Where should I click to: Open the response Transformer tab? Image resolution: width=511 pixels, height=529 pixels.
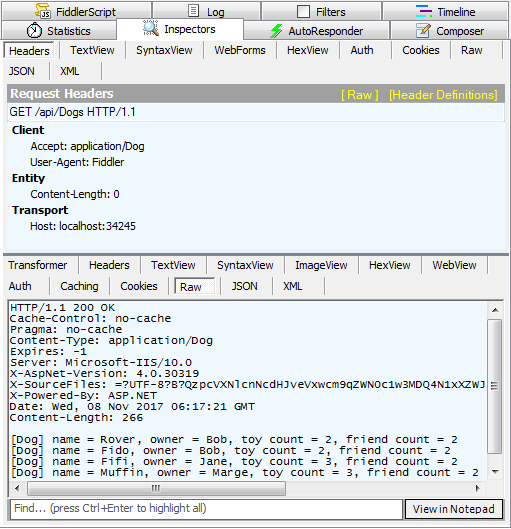(x=38, y=265)
